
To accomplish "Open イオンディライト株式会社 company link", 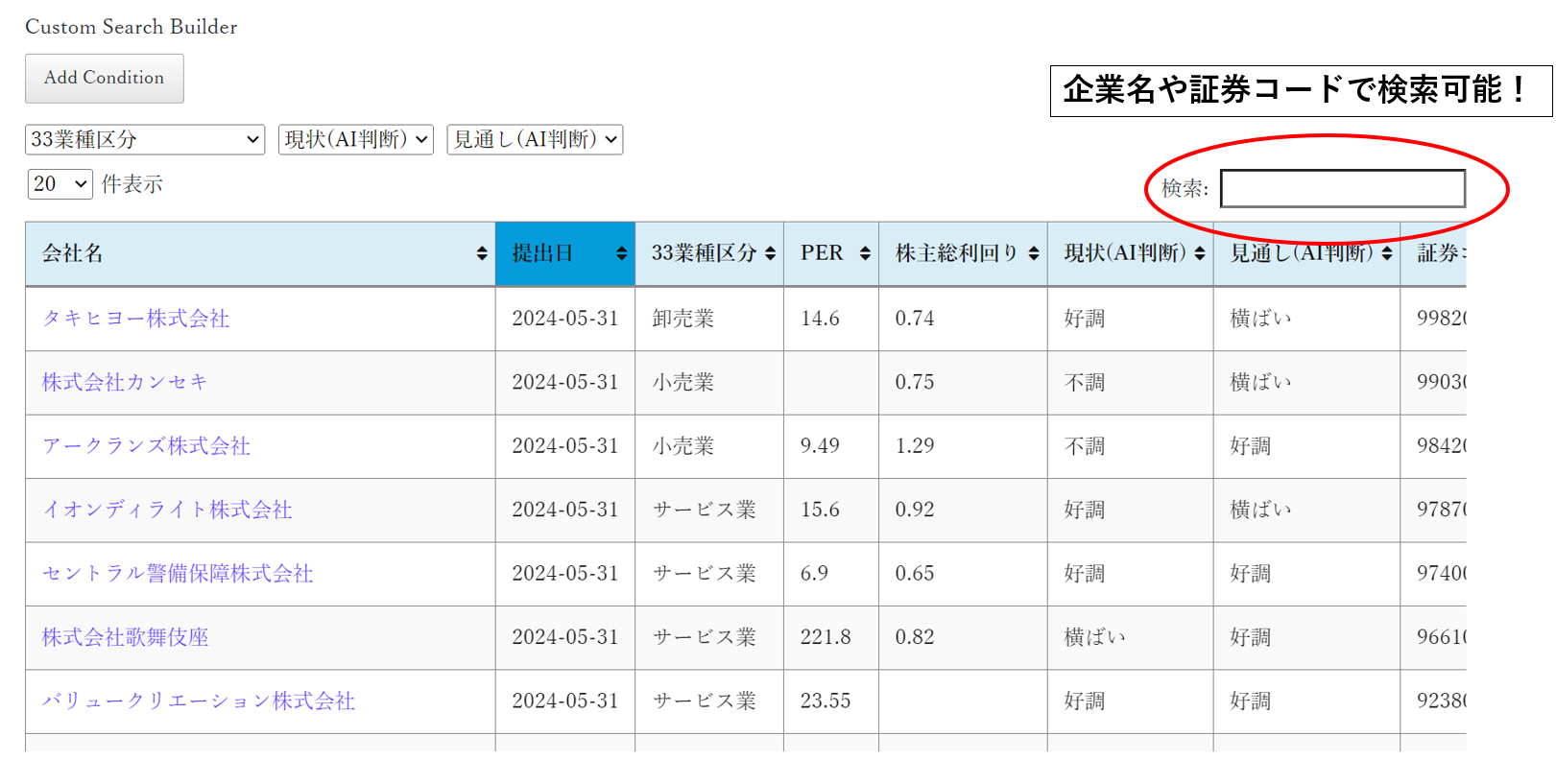I will (x=167, y=510).
